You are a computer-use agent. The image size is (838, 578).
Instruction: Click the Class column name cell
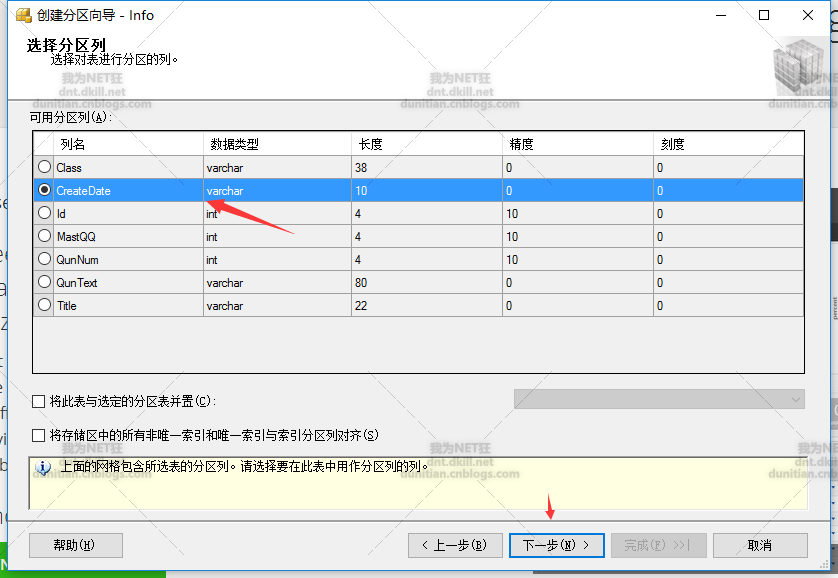(128, 168)
